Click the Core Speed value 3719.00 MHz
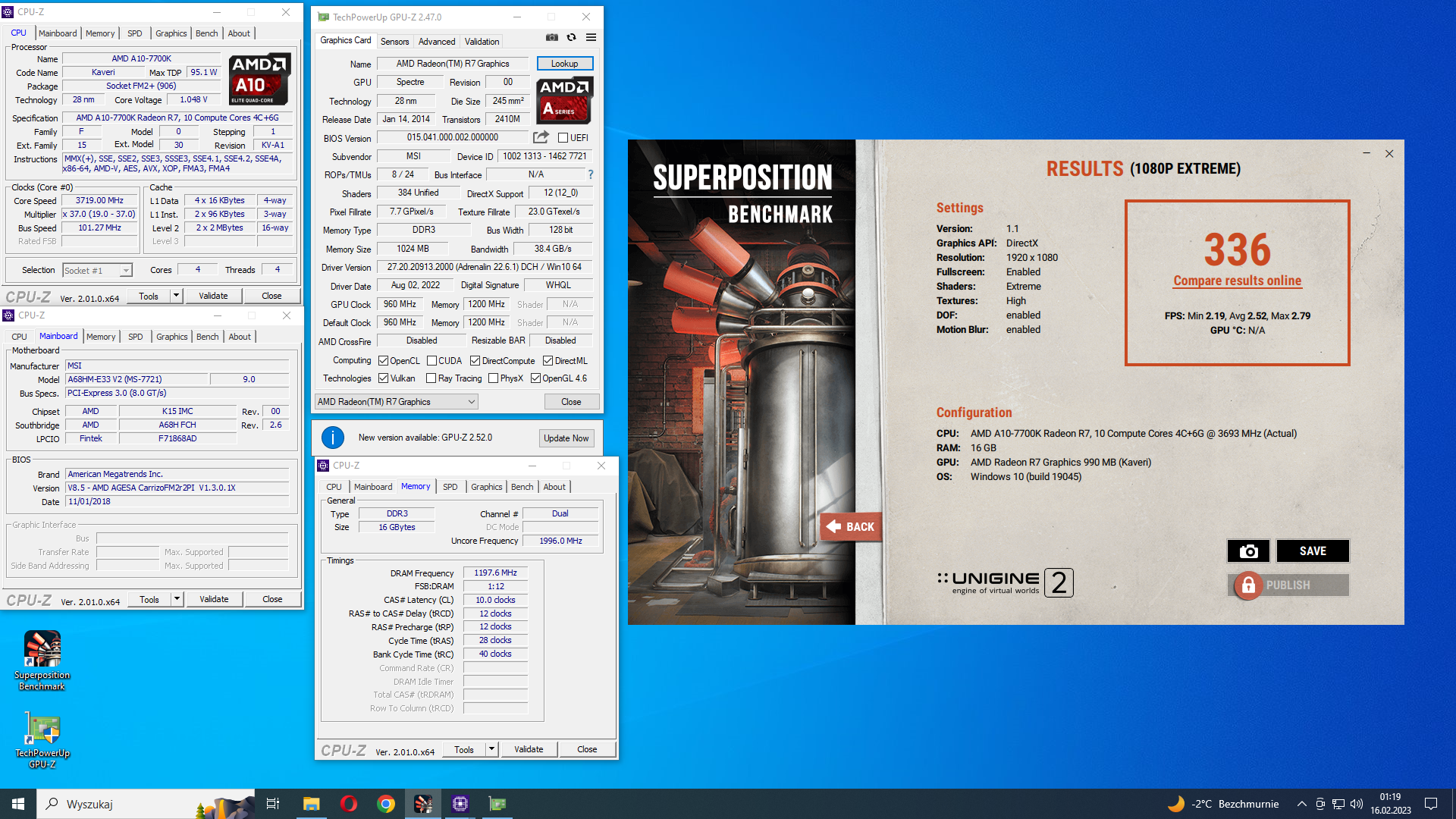This screenshot has width=1456, height=819. coord(99,201)
